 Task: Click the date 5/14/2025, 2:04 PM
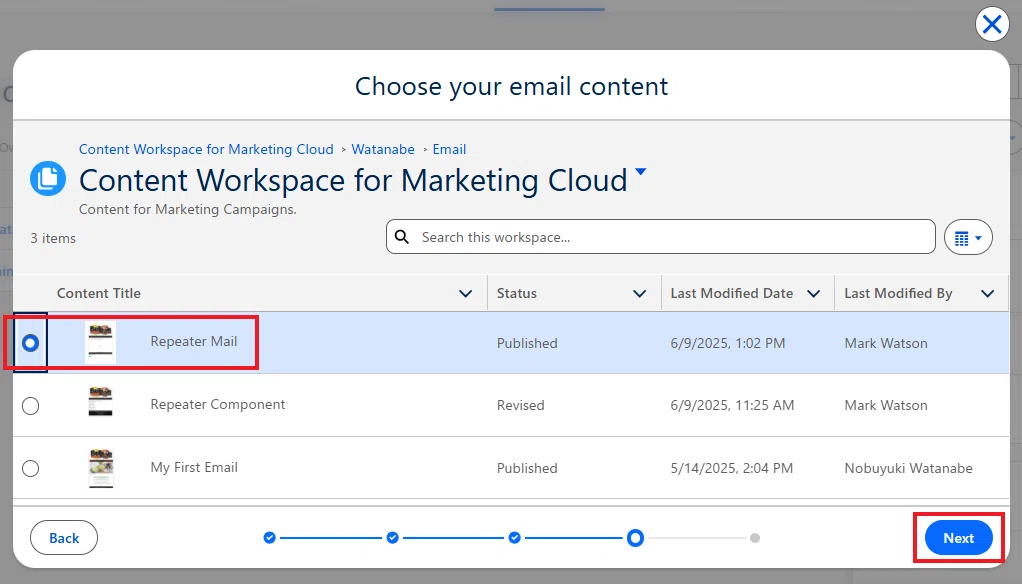point(731,468)
